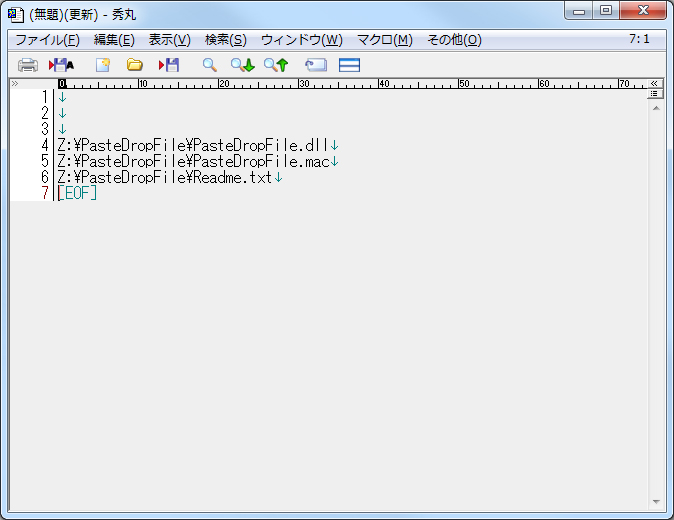Minimize the Hidemaru window

click(579, 11)
